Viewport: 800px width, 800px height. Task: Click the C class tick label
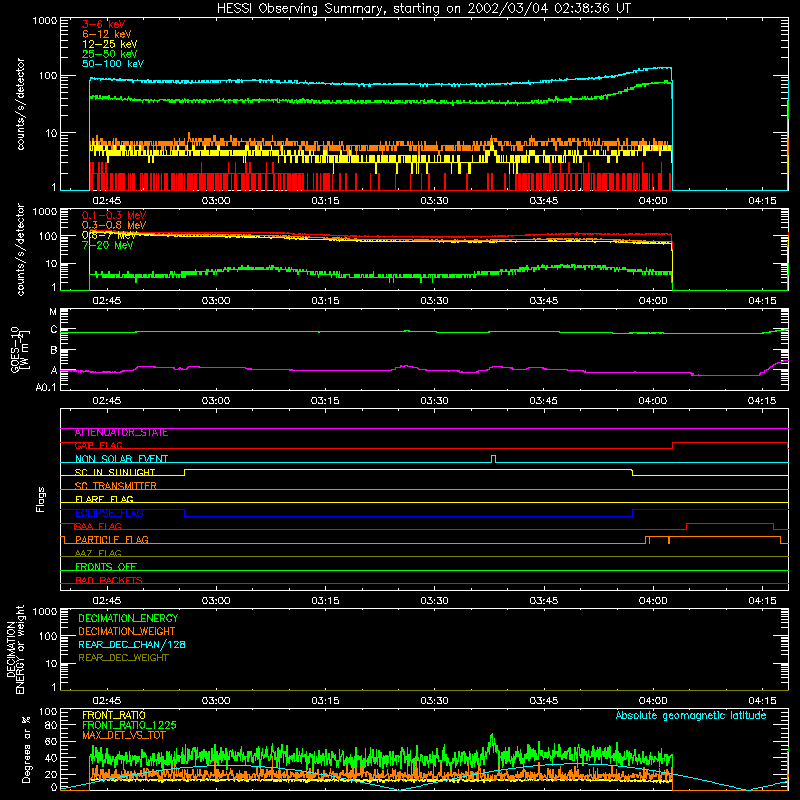pos(54,330)
